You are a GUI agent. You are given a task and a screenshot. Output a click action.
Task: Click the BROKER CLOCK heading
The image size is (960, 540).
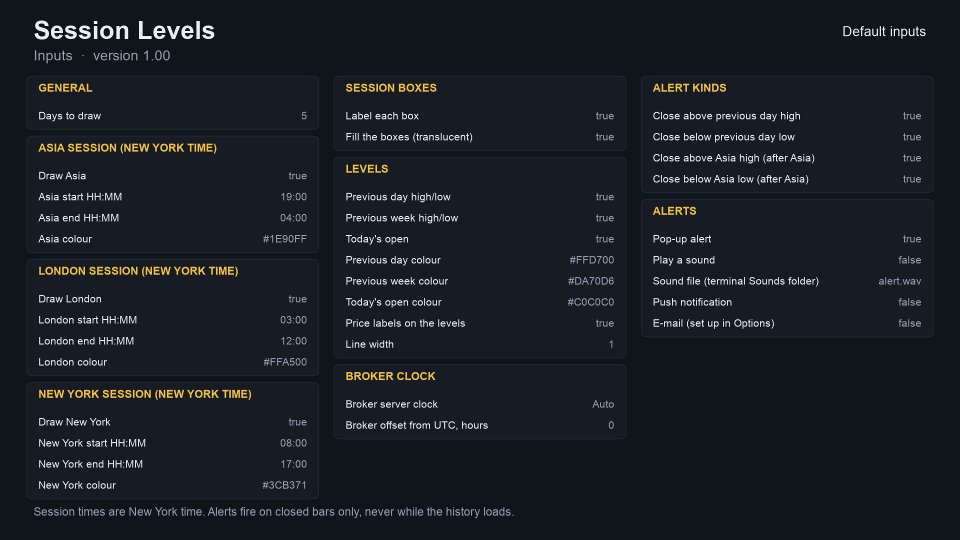click(391, 376)
